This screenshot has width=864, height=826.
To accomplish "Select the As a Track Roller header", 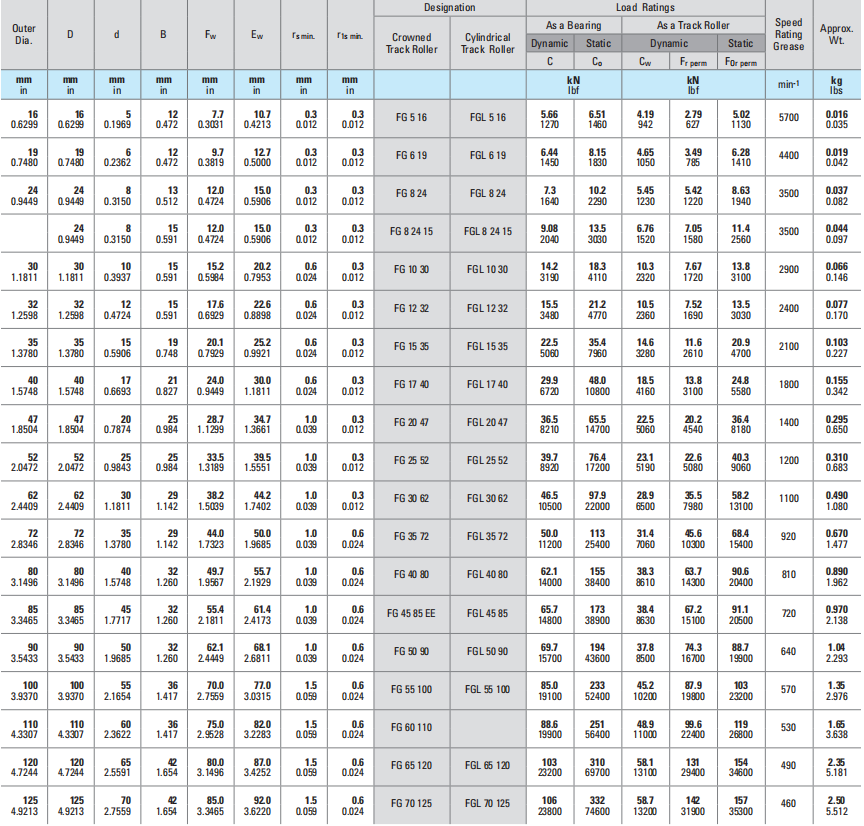I will (693, 25).
